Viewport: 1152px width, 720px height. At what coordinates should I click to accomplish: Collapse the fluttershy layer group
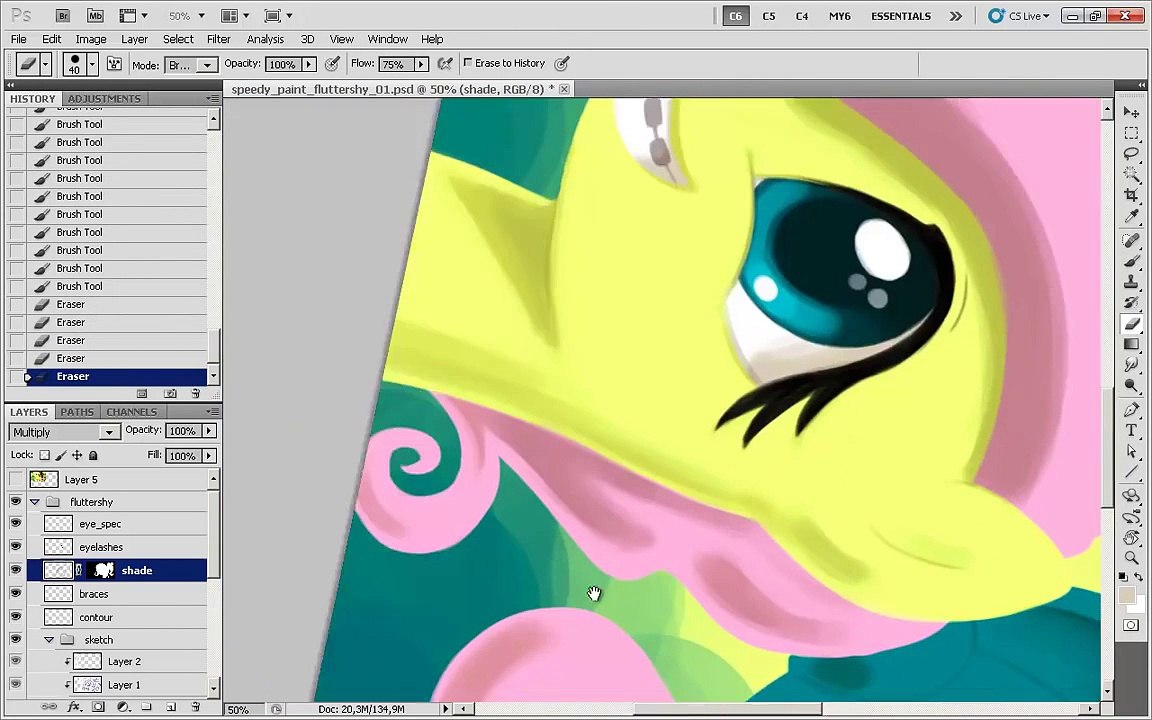[x=35, y=502]
